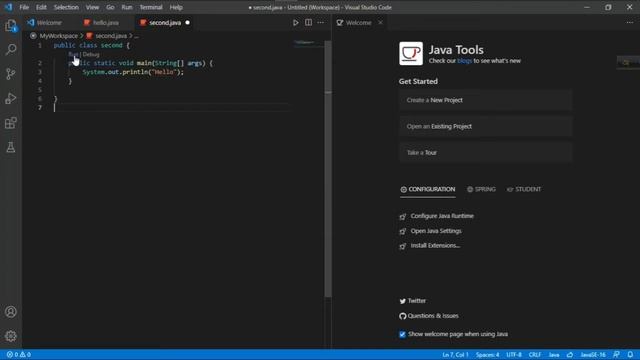Open Questions & Issues link
This screenshot has width=640, height=360.
pyautogui.click(x=433, y=316)
